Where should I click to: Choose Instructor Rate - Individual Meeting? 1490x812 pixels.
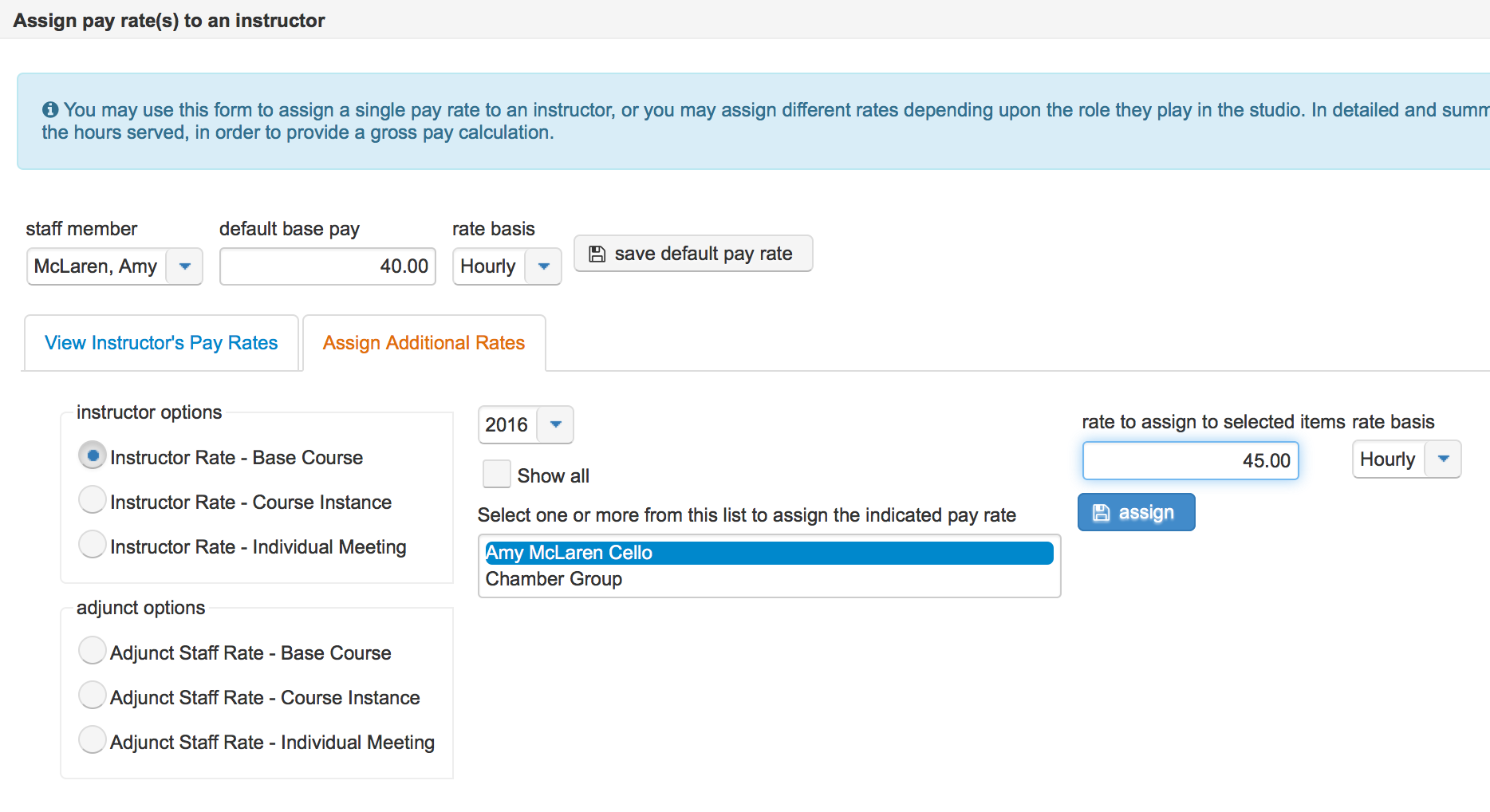[x=93, y=545]
